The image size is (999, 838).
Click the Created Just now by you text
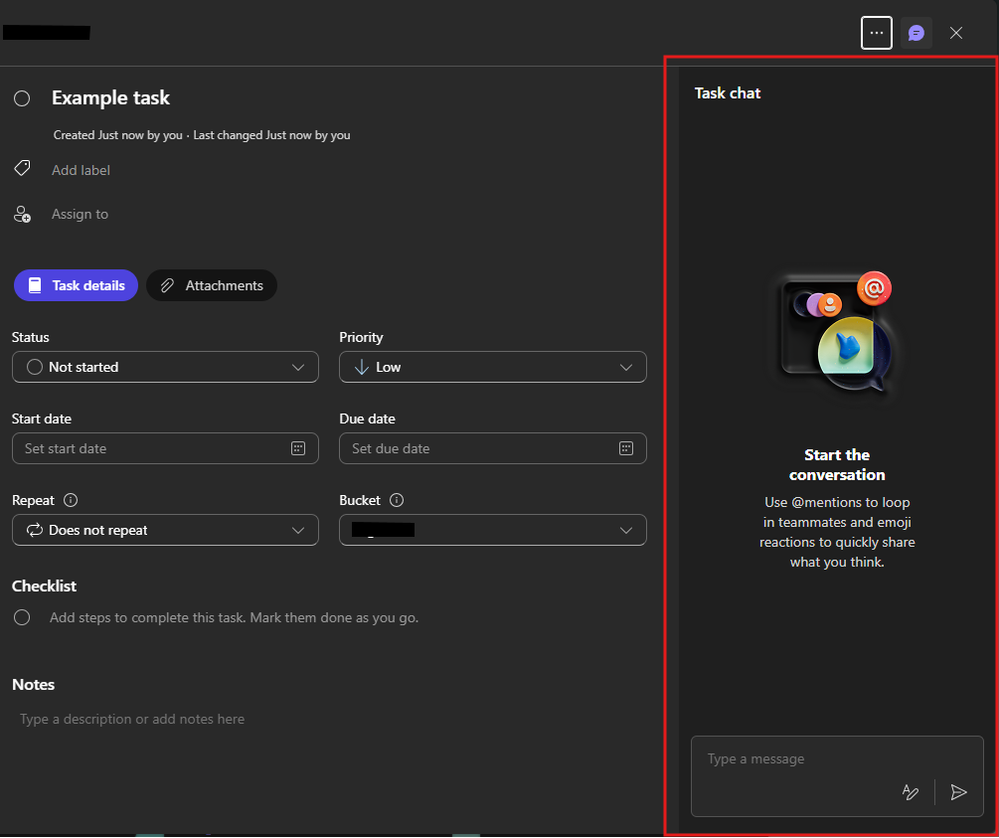pyautogui.click(x=118, y=135)
